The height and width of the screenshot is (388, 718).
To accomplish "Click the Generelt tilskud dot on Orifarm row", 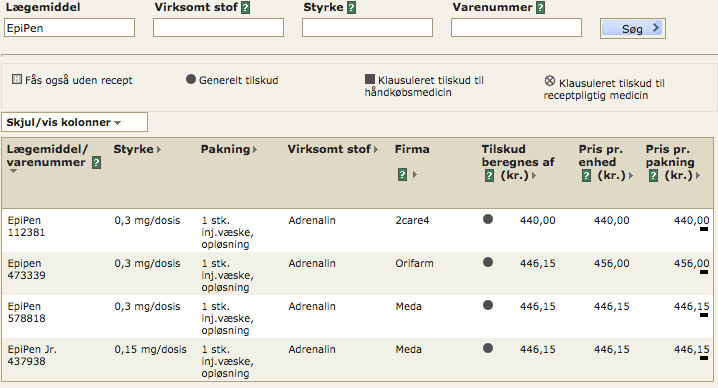I will (488, 262).
